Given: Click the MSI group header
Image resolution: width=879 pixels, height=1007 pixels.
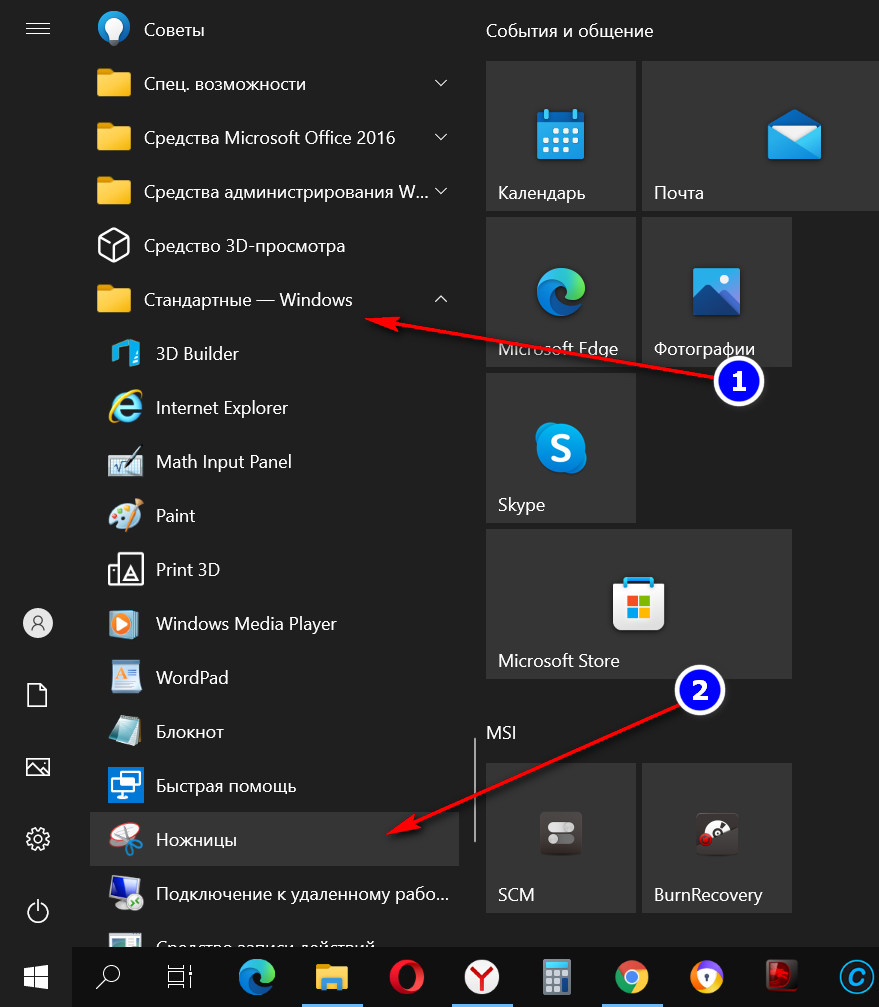Looking at the screenshot, I should pos(501,733).
